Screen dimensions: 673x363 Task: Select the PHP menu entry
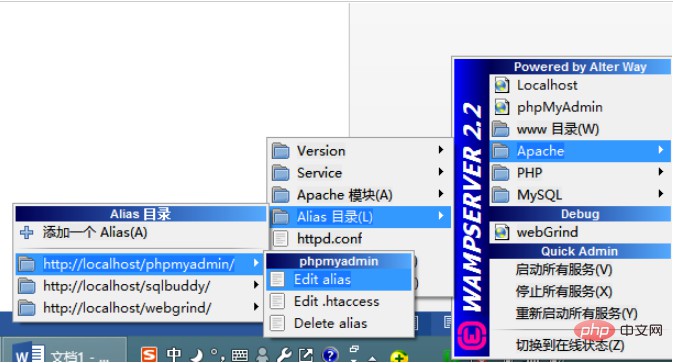click(580, 172)
